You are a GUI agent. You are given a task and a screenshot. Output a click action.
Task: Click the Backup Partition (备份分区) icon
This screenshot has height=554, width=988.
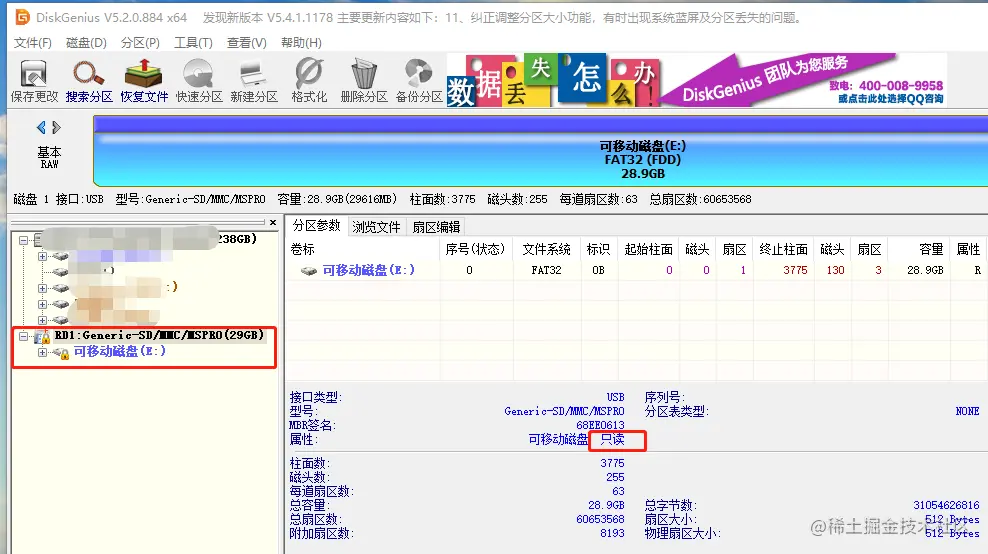(419, 81)
